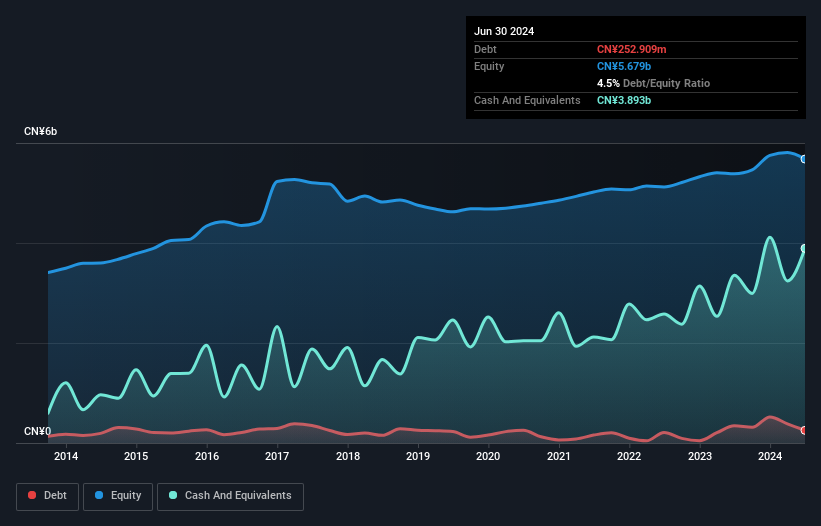Click the 2019 x-axis label

click(418, 456)
